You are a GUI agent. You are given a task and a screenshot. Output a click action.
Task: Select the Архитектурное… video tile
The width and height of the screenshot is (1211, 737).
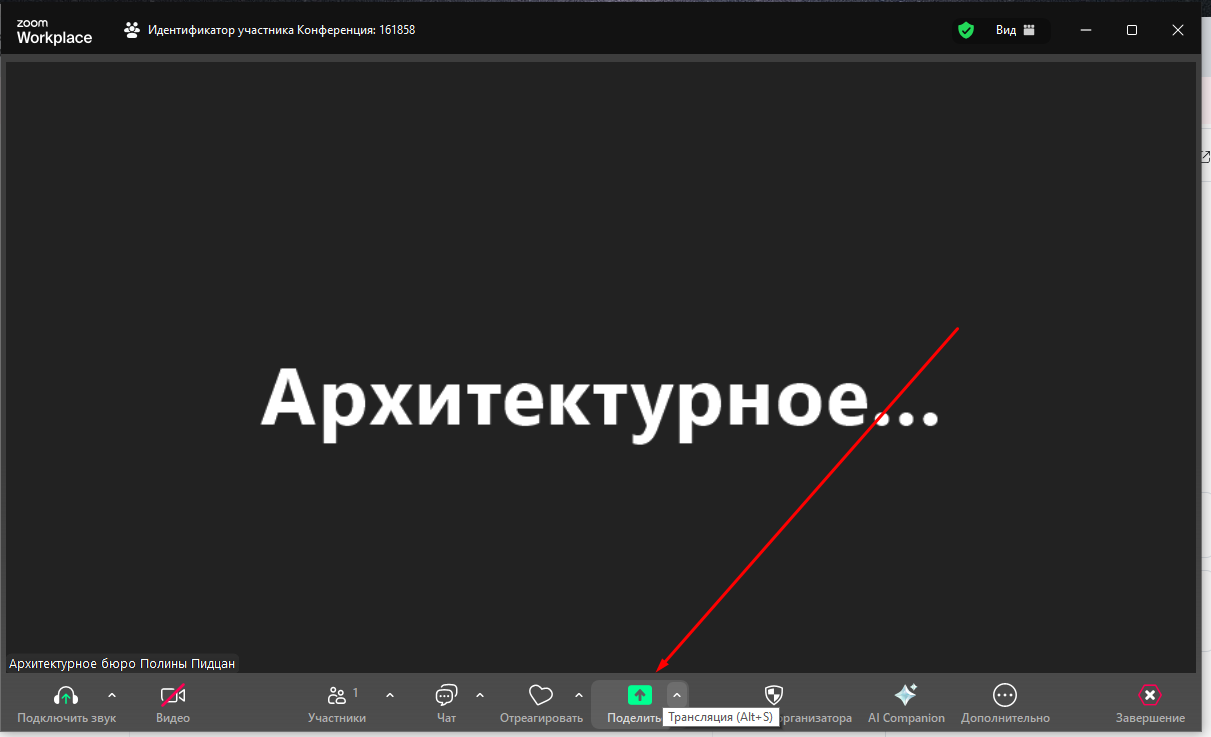(x=600, y=300)
